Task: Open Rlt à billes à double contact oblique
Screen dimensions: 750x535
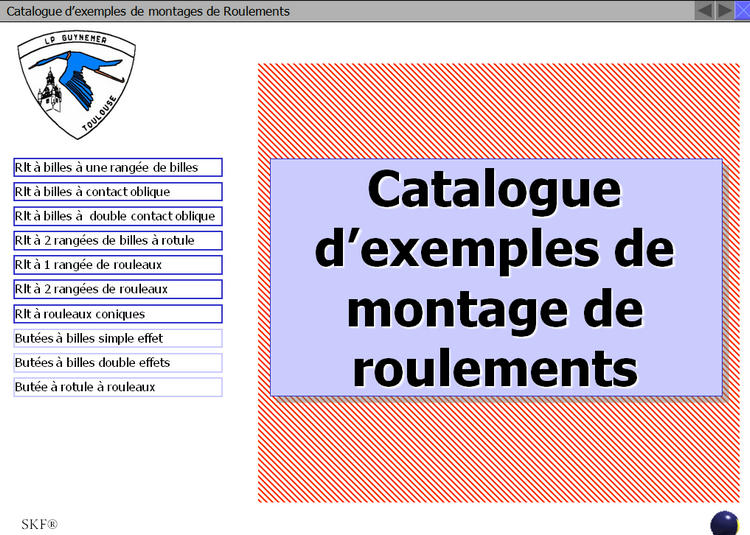Action: (118, 216)
